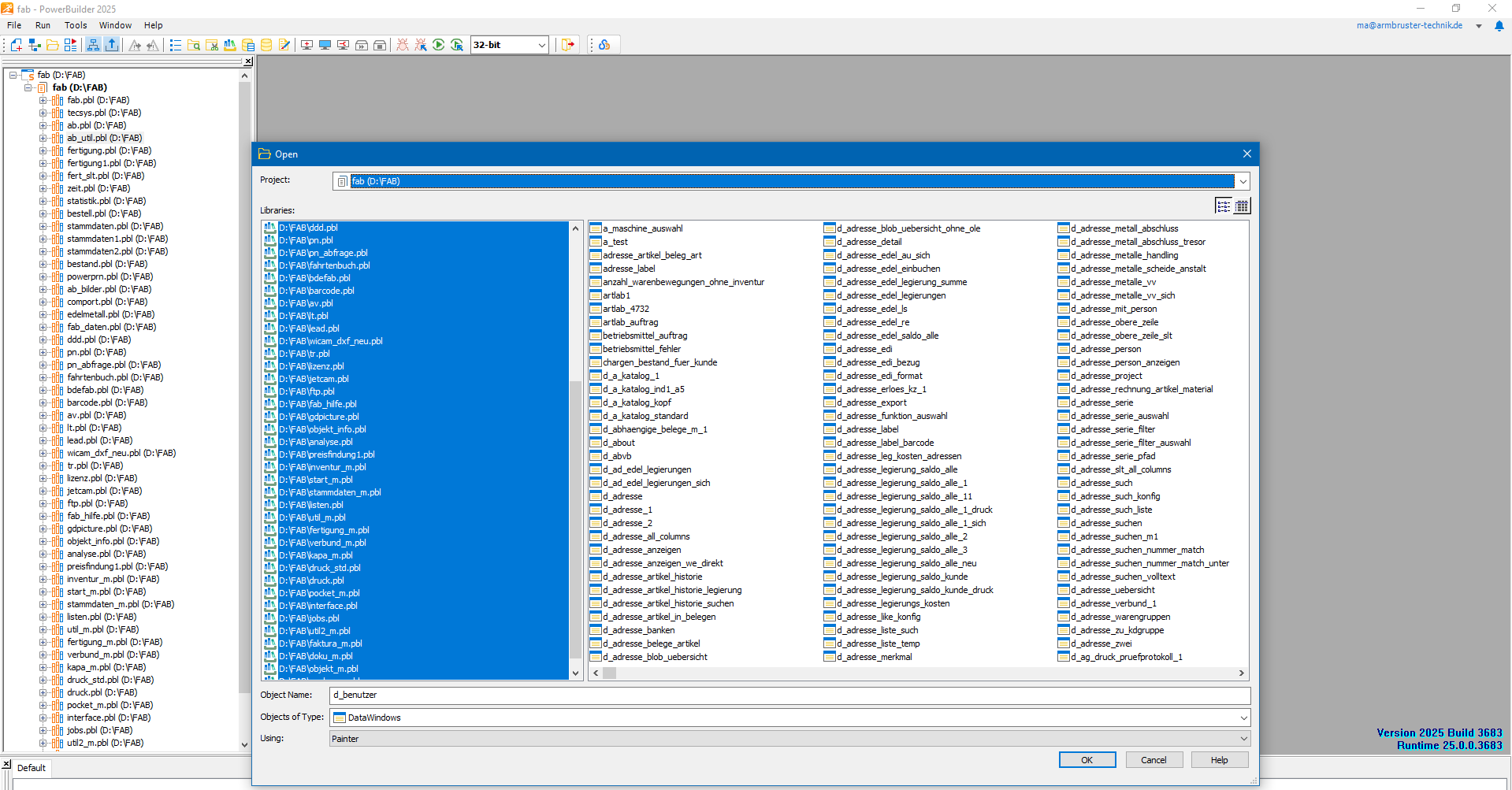The height and width of the screenshot is (790, 1512).
Task: Click the Stop operation toolbar icon
Action: pyautogui.click(x=379, y=45)
